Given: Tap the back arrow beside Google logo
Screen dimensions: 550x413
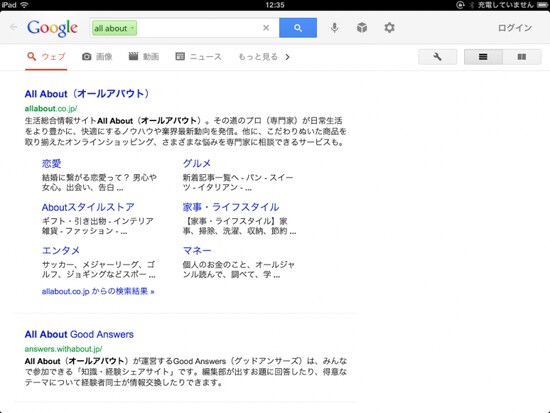Looking at the screenshot, I should tap(13, 27).
